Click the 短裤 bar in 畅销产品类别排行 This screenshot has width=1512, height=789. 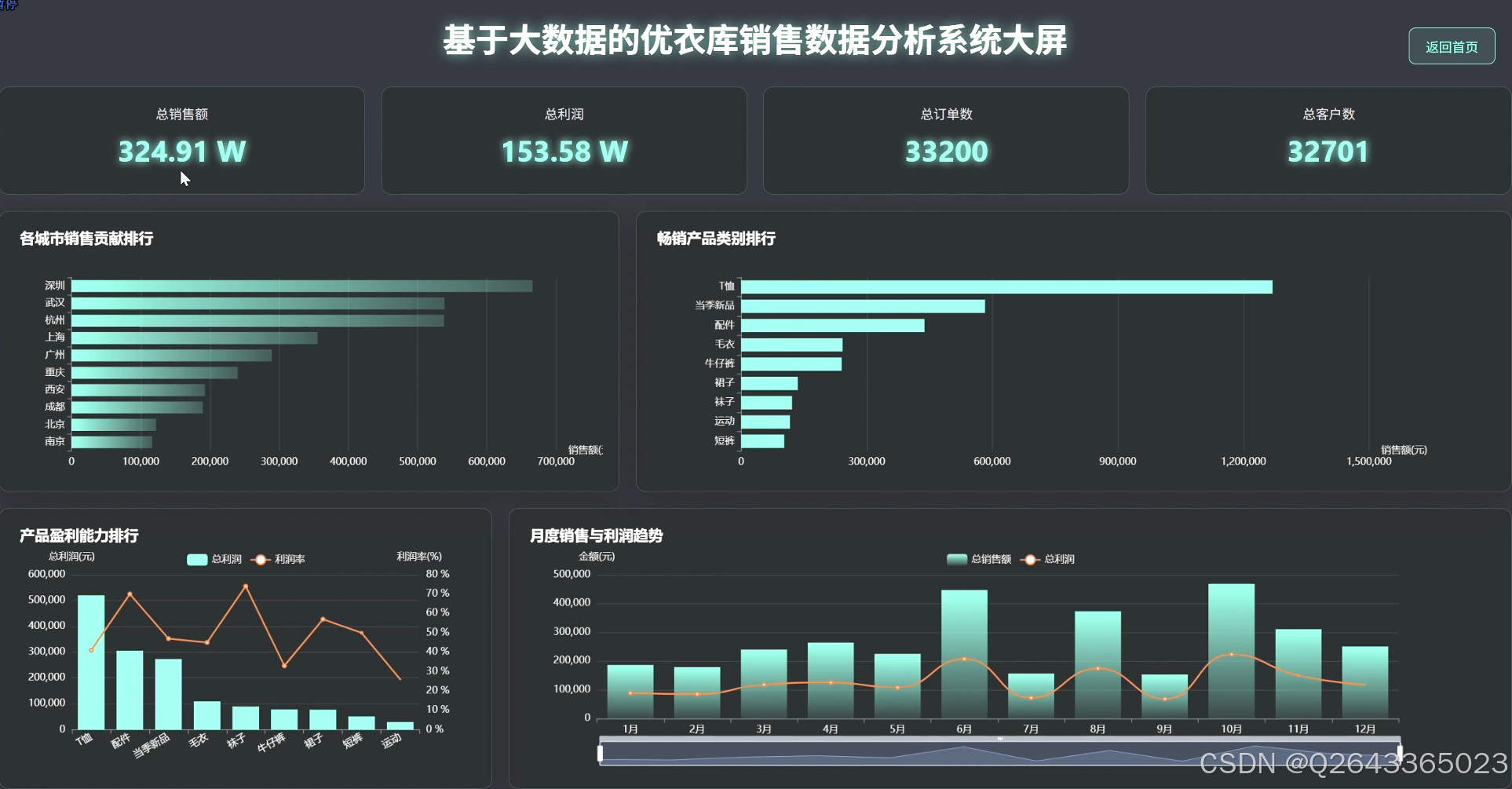(x=762, y=441)
